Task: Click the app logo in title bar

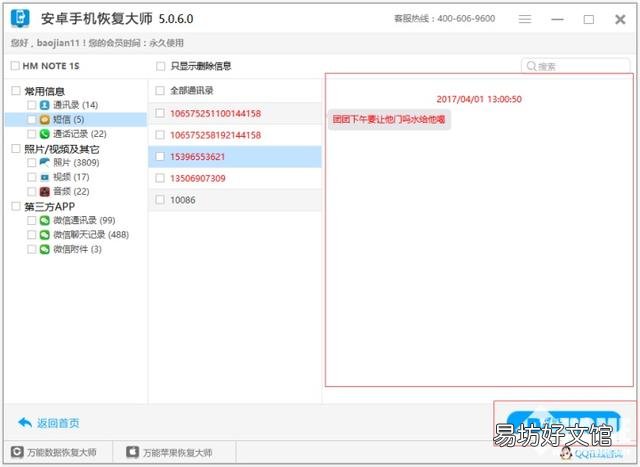Action: 20,18
